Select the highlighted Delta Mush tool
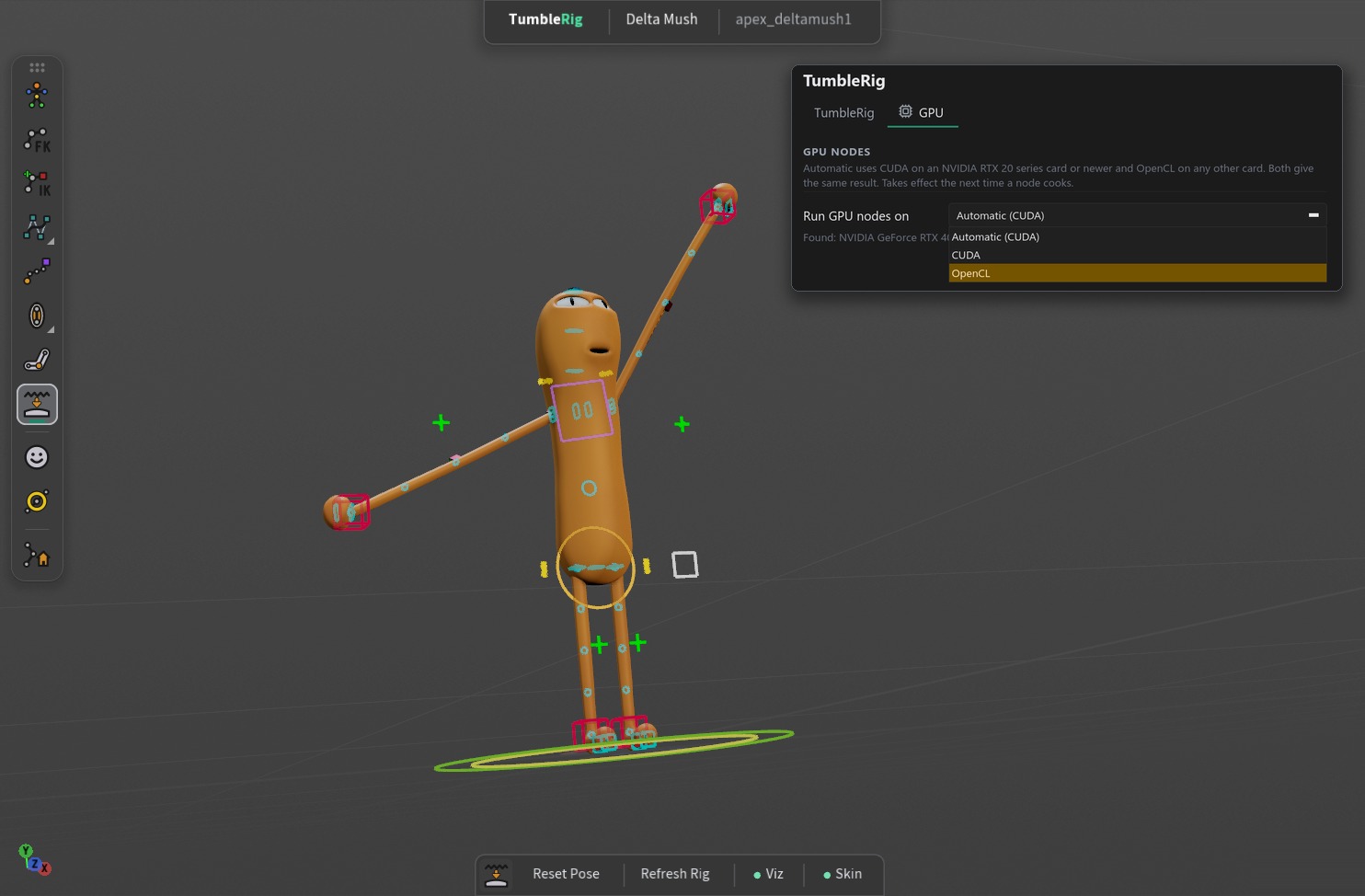Screen dimensions: 1365x896 click(37, 405)
